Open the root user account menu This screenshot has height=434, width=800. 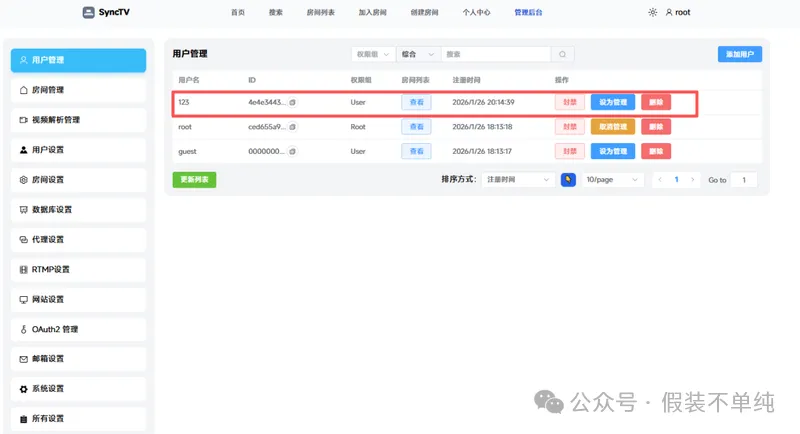pyautogui.click(x=678, y=12)
